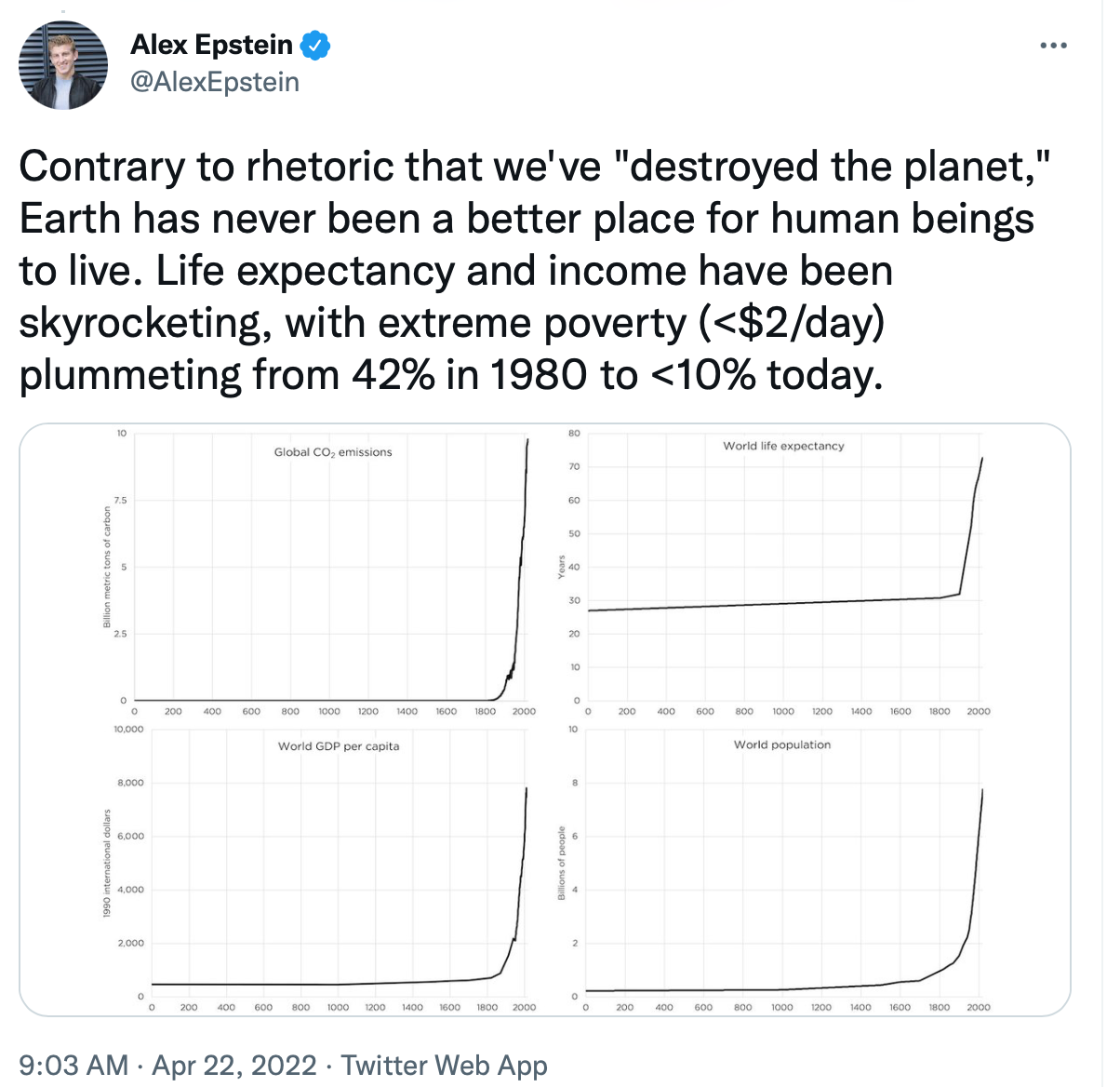Image resolution: width=1120 pixels, height=1087 pixels.
Task: Click the Apr 22, 2022 date
Action: click(234, 1065)
